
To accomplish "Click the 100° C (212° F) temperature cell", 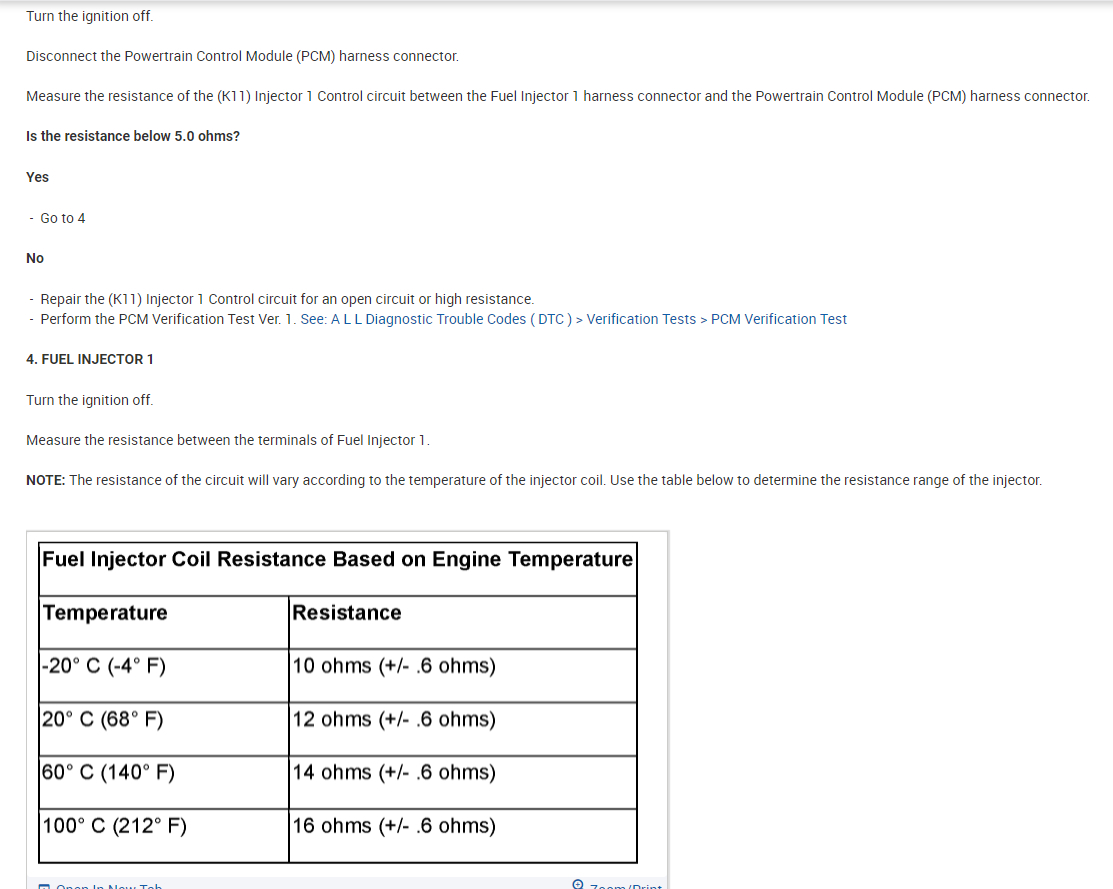I will click(x=114, y=826).
